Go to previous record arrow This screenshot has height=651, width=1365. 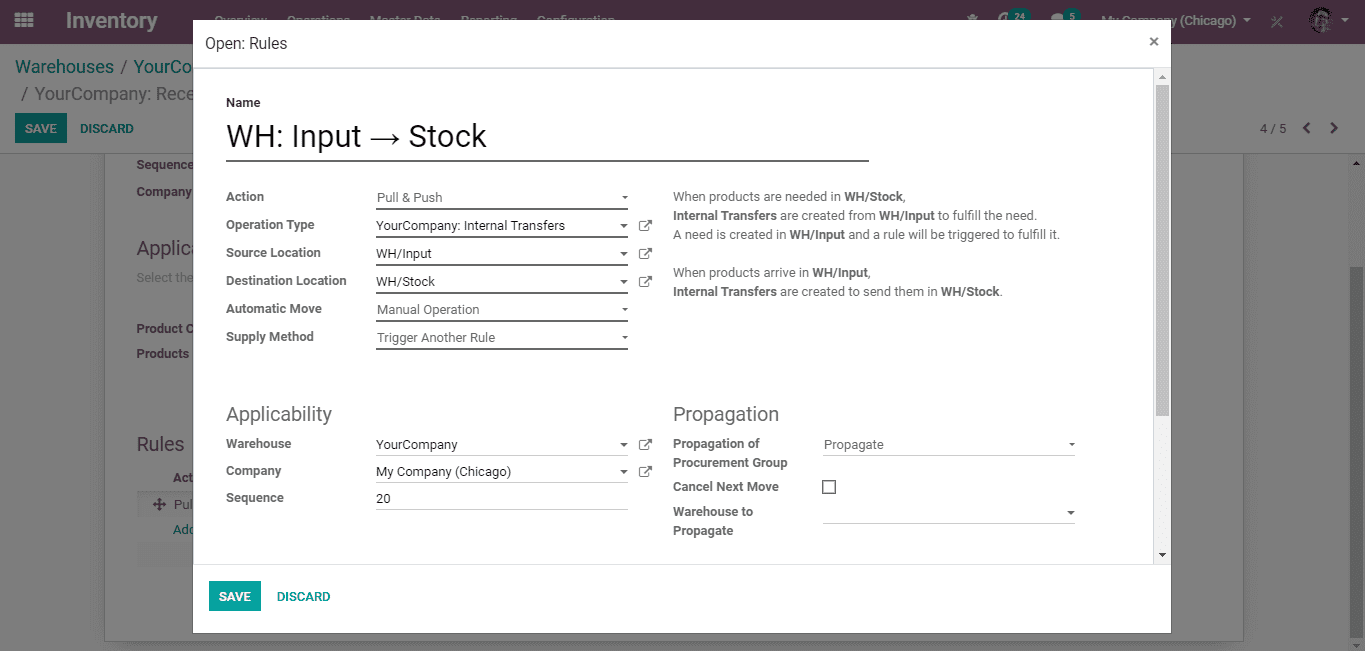tap(1306, 128)
